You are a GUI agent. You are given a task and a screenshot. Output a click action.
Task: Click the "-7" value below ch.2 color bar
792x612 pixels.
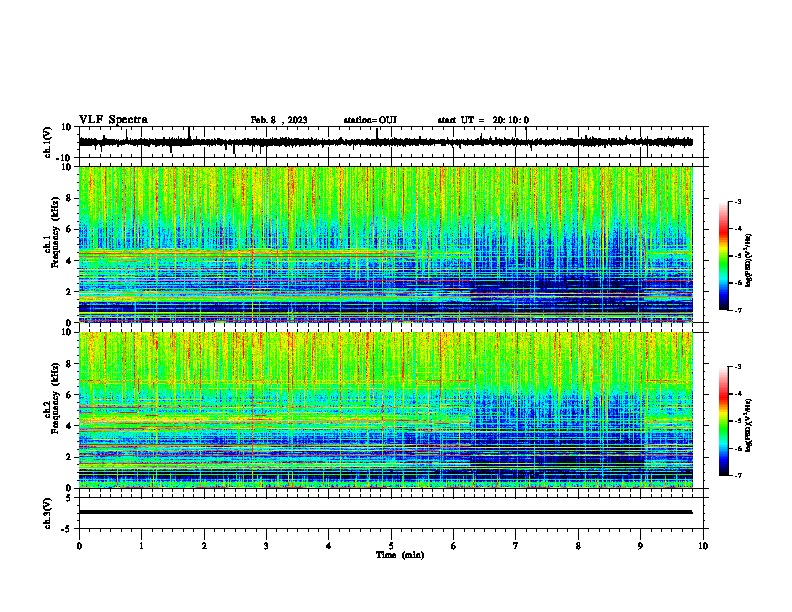(737, 476)
